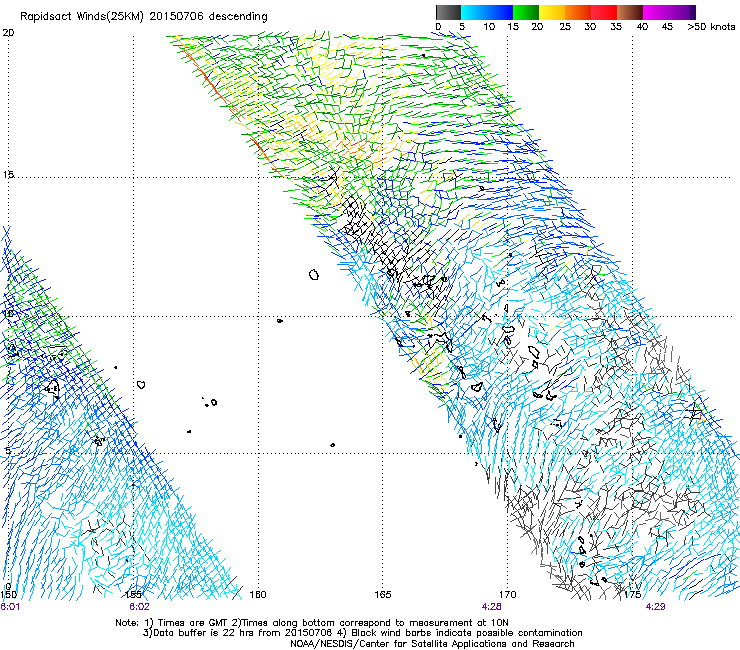Click the latitude axis label '5' at left edge

[x=7, y=451]
